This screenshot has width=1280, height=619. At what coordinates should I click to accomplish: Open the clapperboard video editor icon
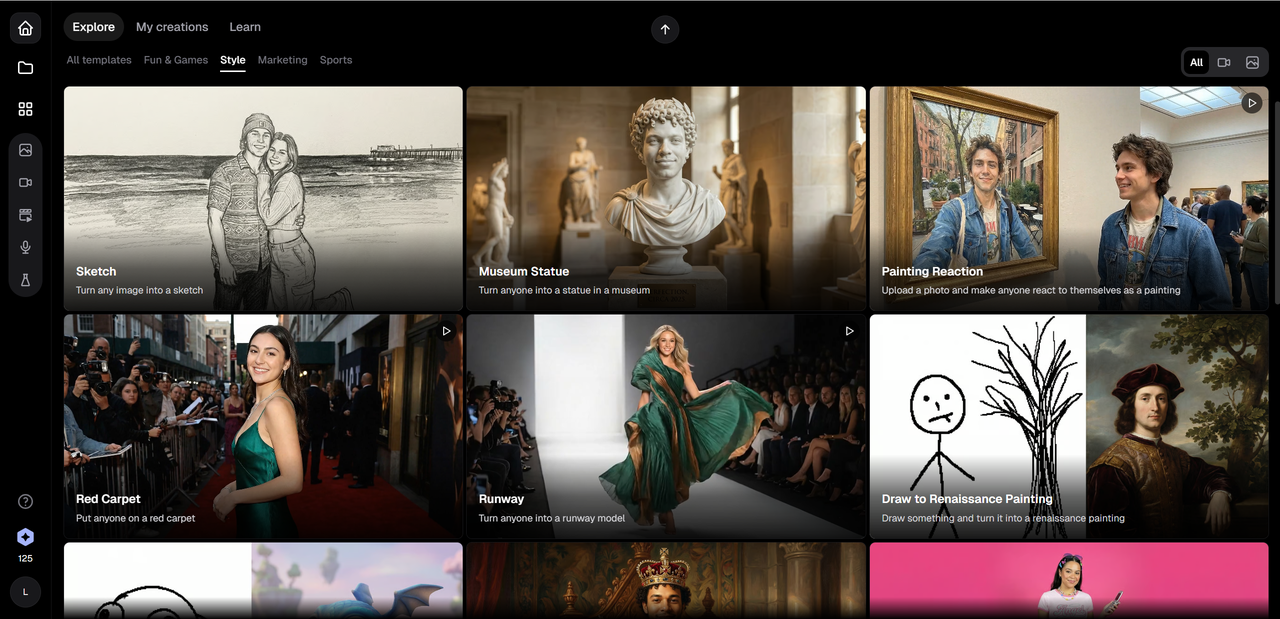pyautogui.click(x=25, y=215)
